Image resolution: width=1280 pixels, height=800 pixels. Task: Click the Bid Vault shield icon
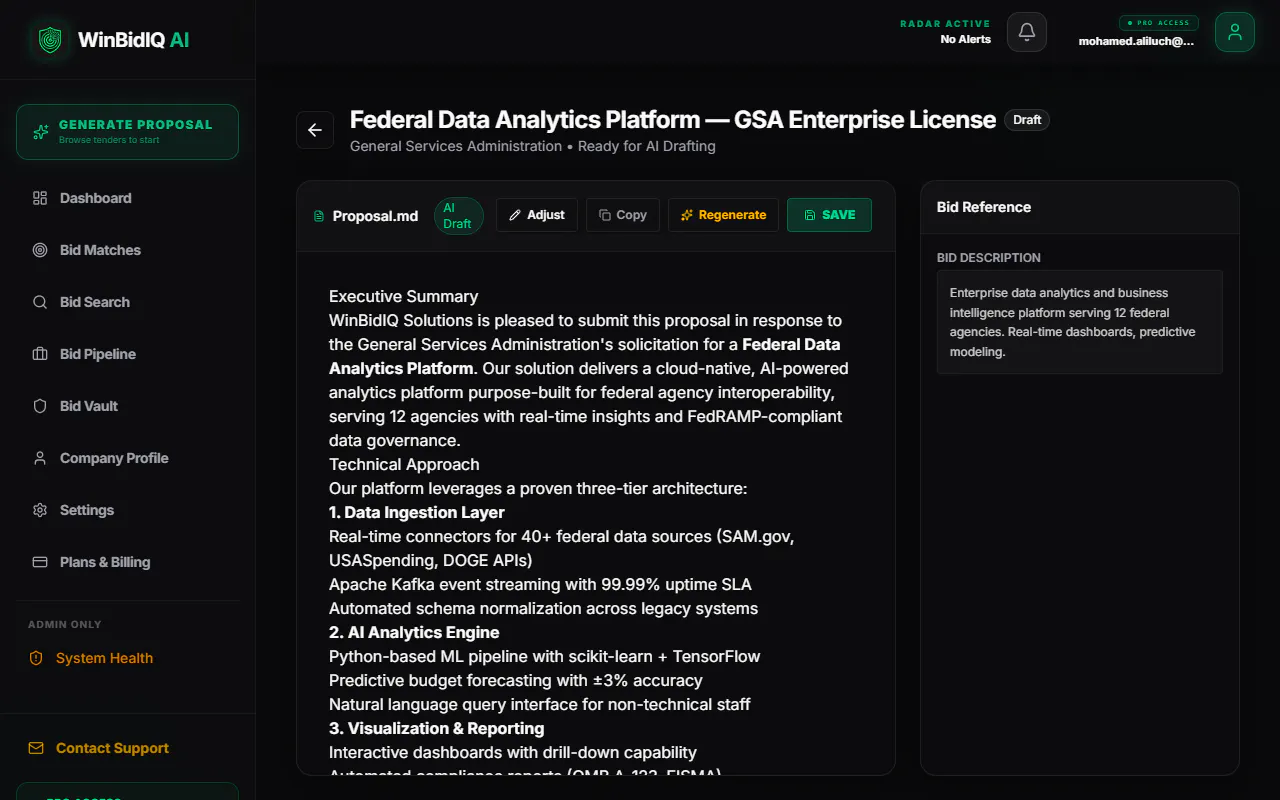(x=40, y=406)
